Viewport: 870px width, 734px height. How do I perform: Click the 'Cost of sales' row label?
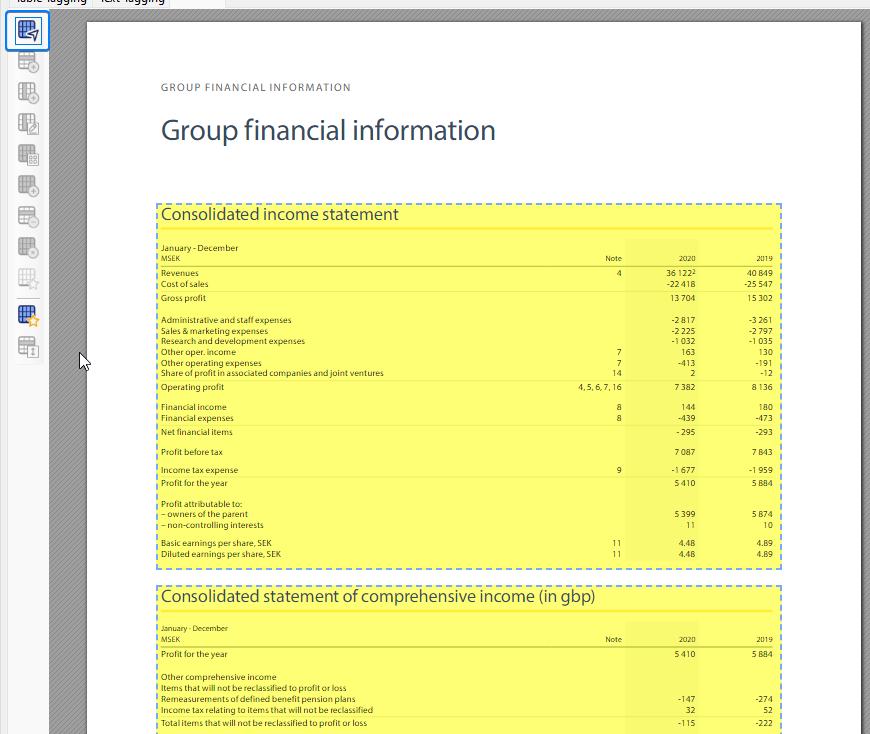[x=185, y=284]
